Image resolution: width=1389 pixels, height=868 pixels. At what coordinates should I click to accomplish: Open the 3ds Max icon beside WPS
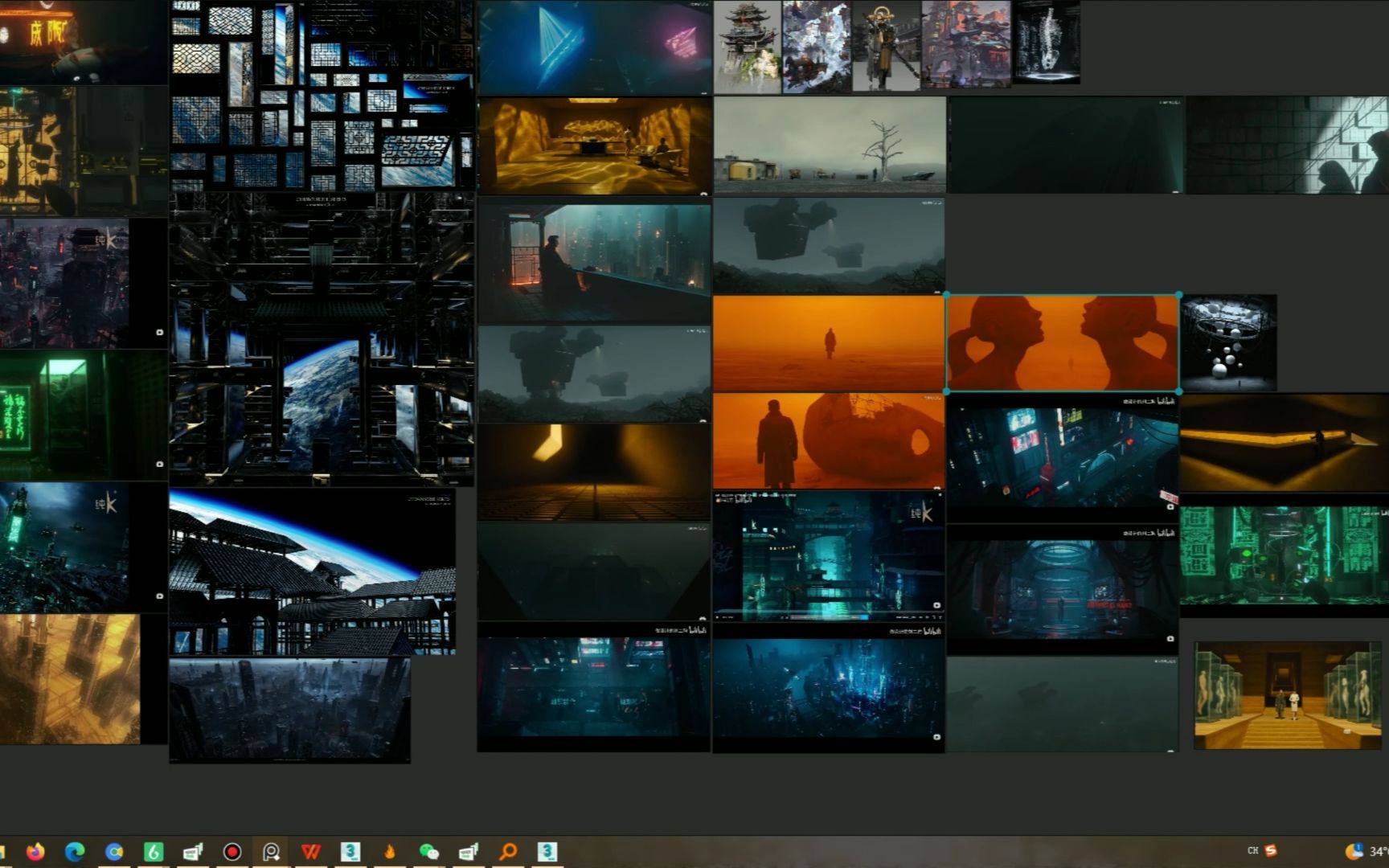point(350,851)
